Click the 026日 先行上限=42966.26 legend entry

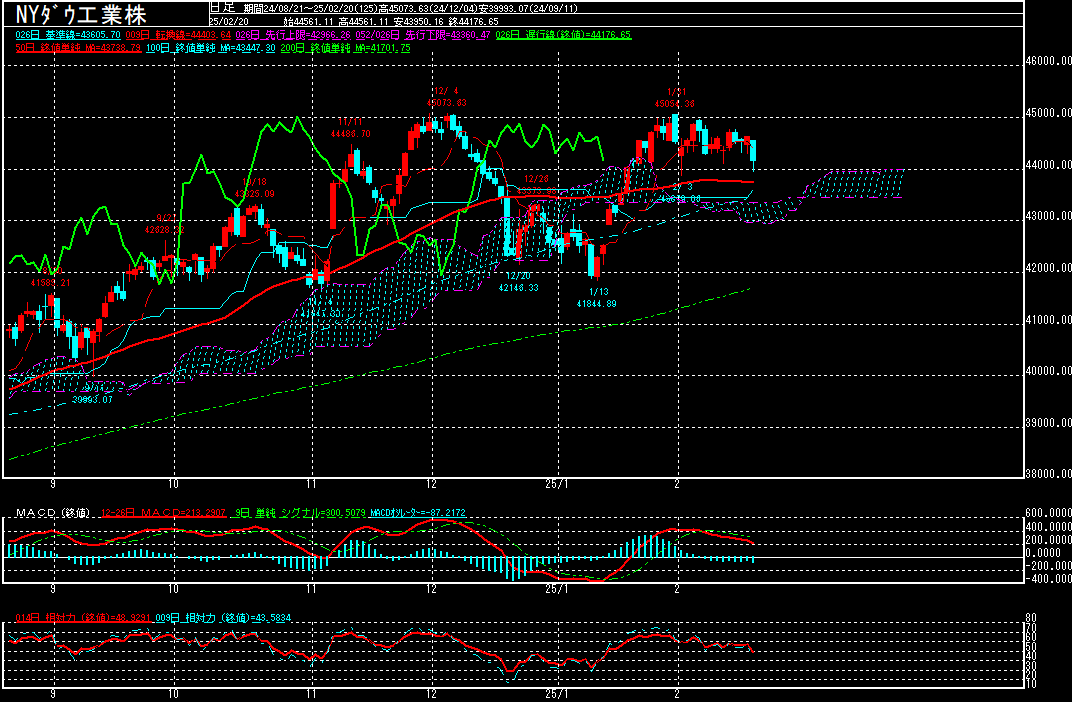(293, 34)
